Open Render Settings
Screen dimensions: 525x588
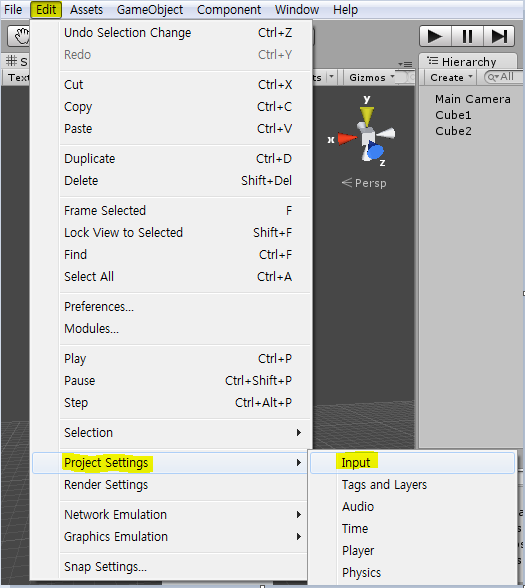point(170,485)
